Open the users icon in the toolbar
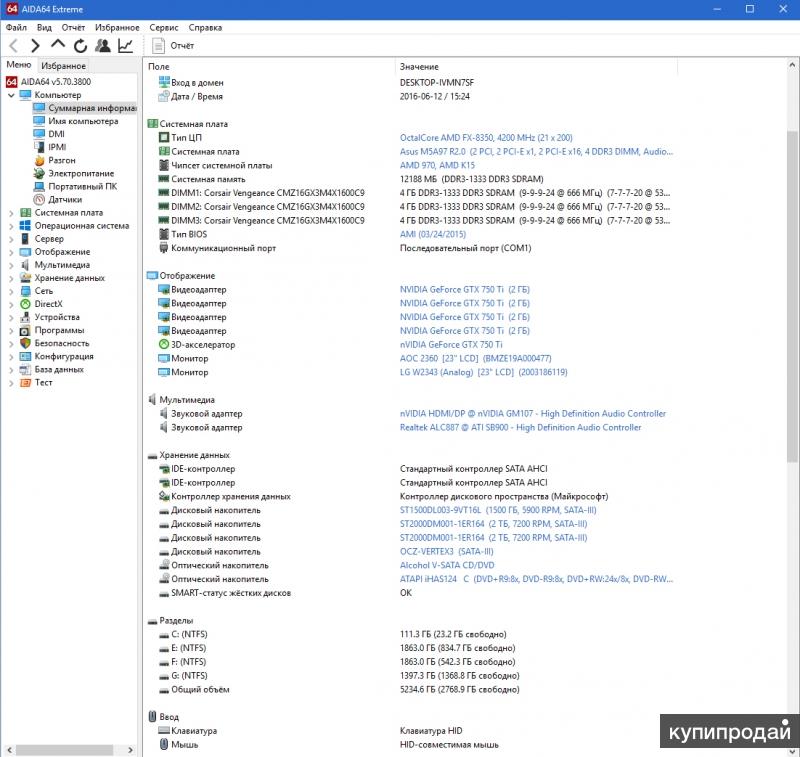Screen dimensions: 800x757 pyautogui.click(x=103, y=46)
